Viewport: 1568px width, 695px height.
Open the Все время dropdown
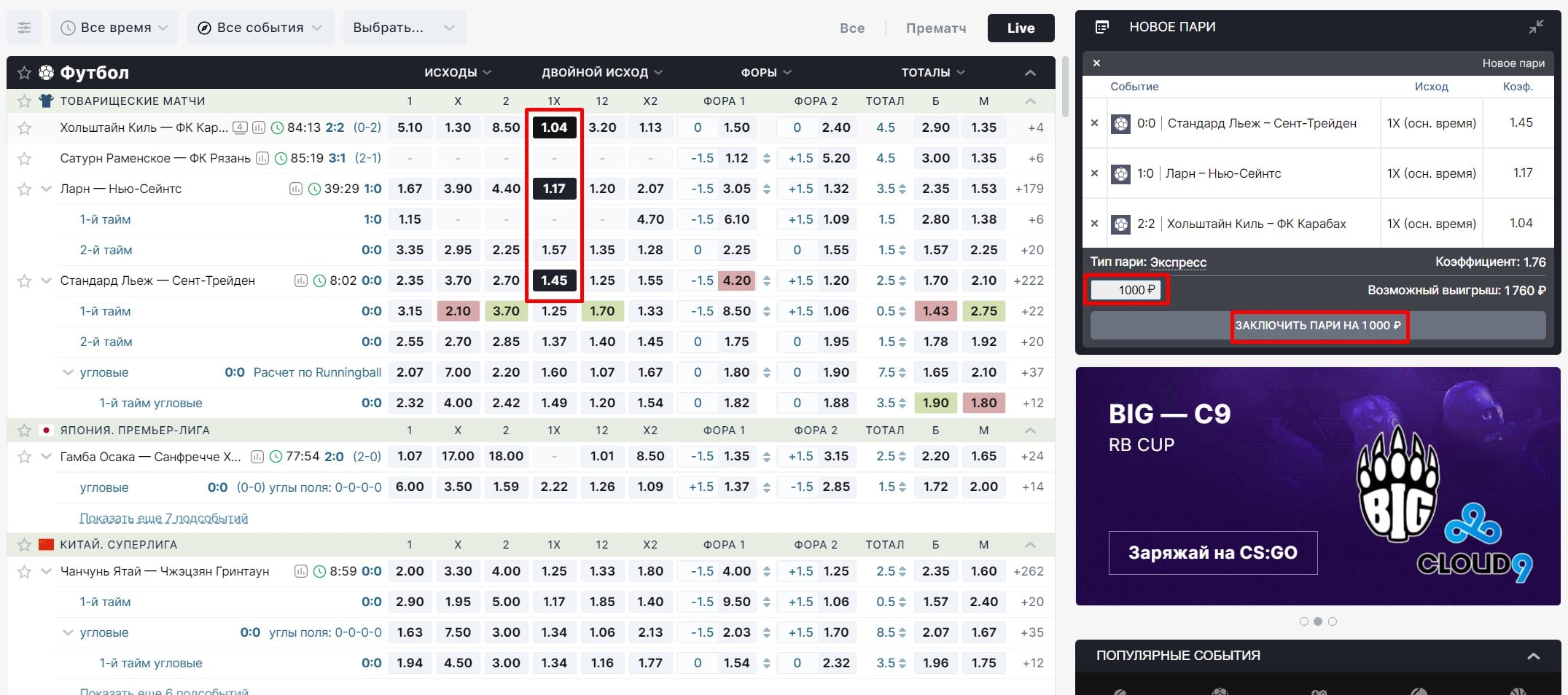(x=115, y=28)
